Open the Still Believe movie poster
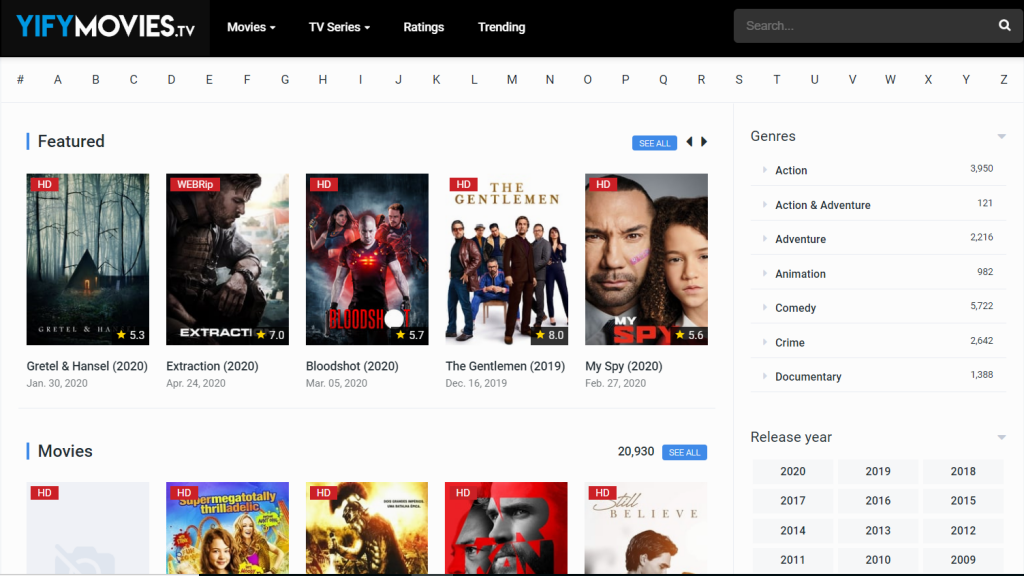 (647, 528)
